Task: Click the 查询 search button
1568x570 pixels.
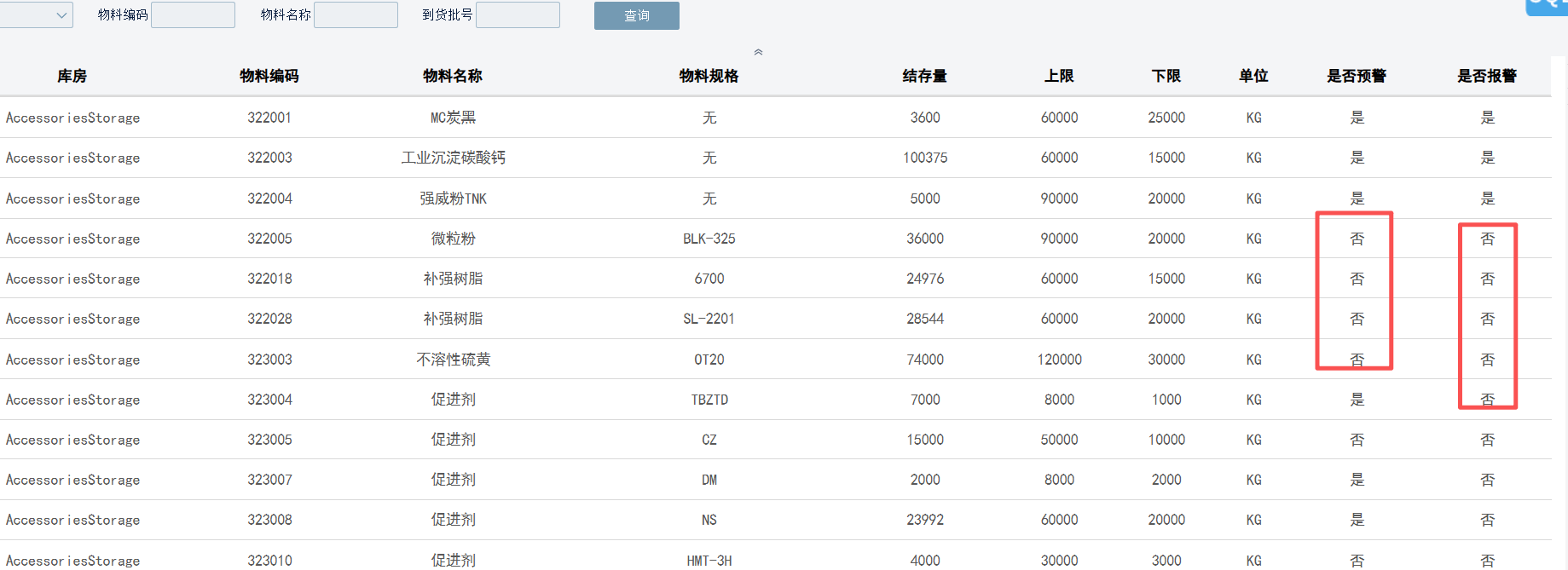Action: (x=636, y=15)
